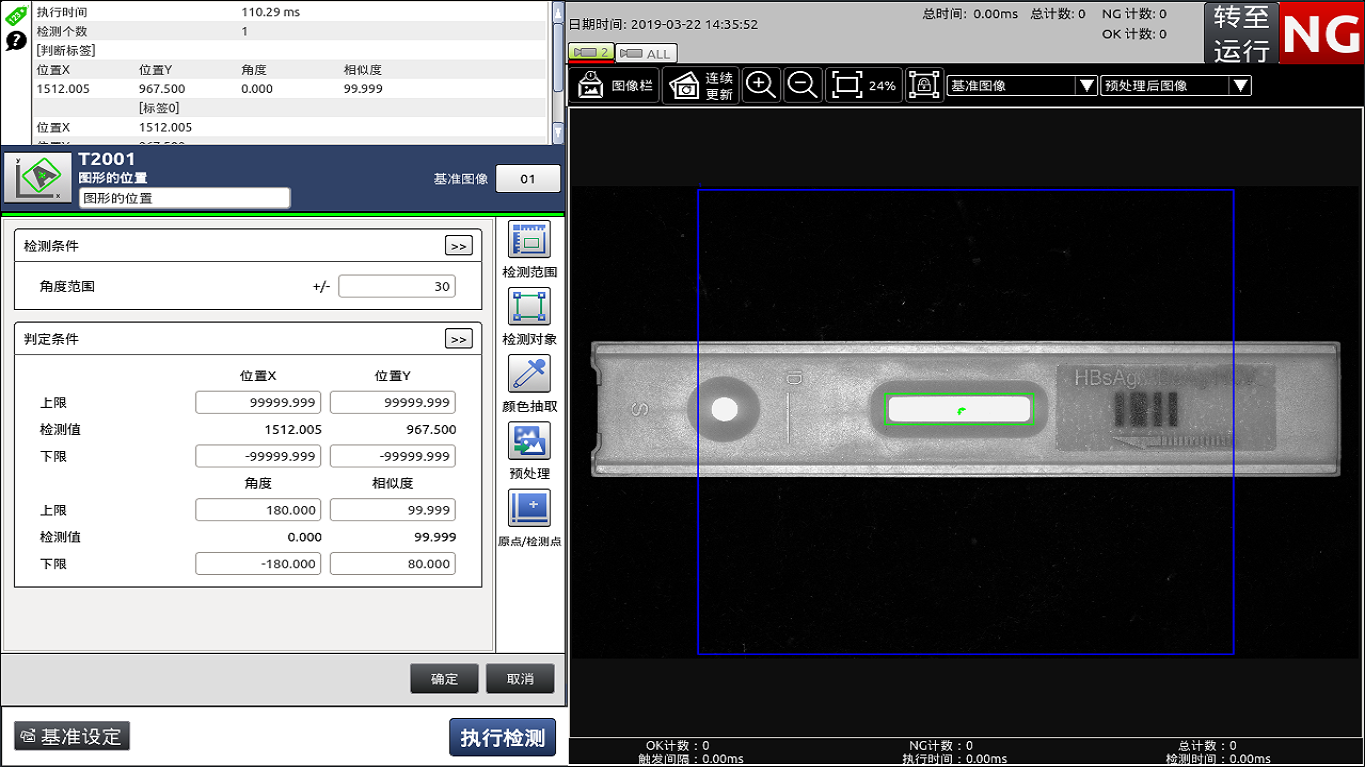Viewport: 1365px width, 767px height.
Task: Click 确定 to confirm
Action: pyautogui.click(x=444, y=679)
